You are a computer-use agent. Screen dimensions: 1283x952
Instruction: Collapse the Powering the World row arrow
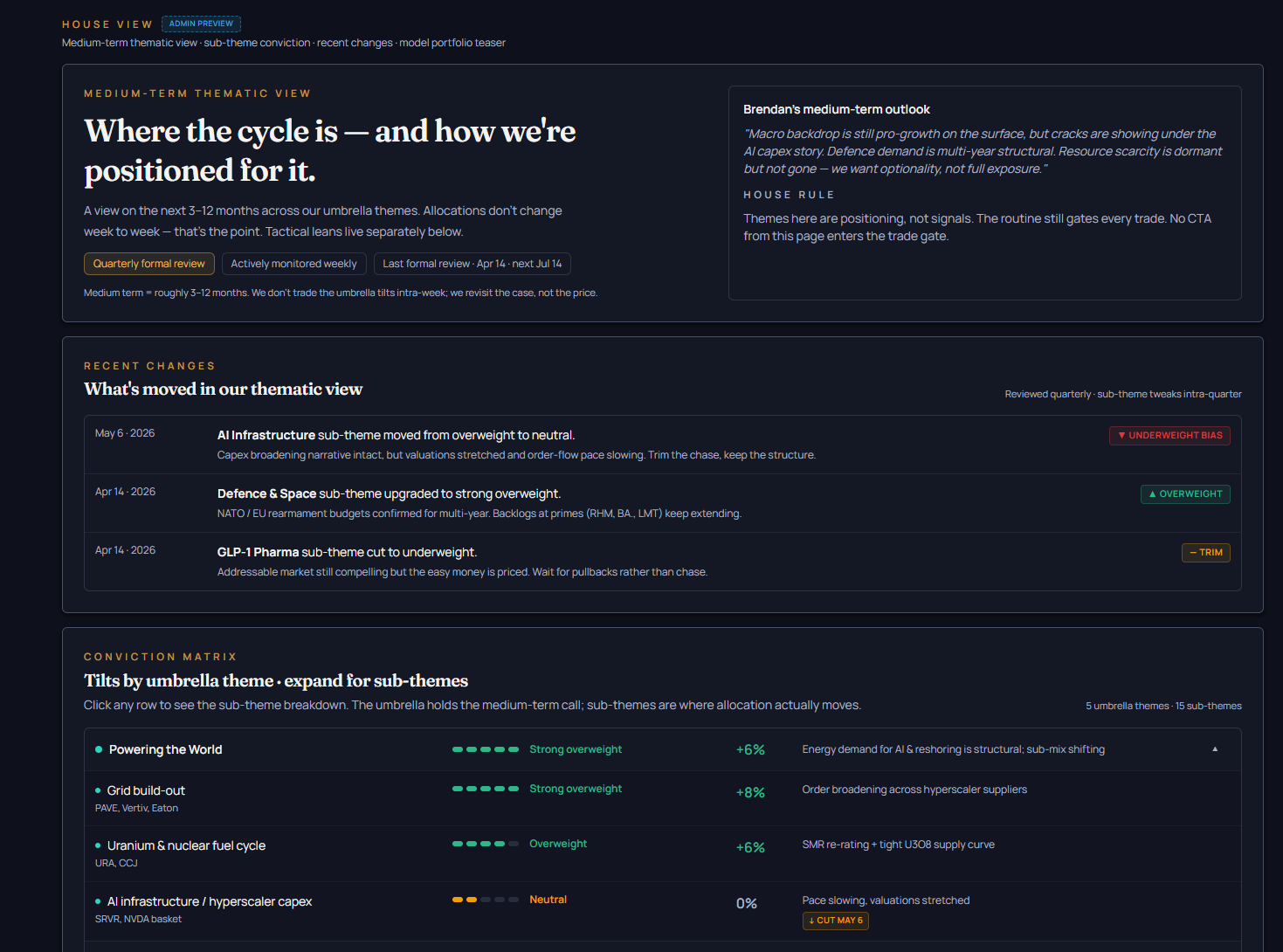pos(1215,749)
